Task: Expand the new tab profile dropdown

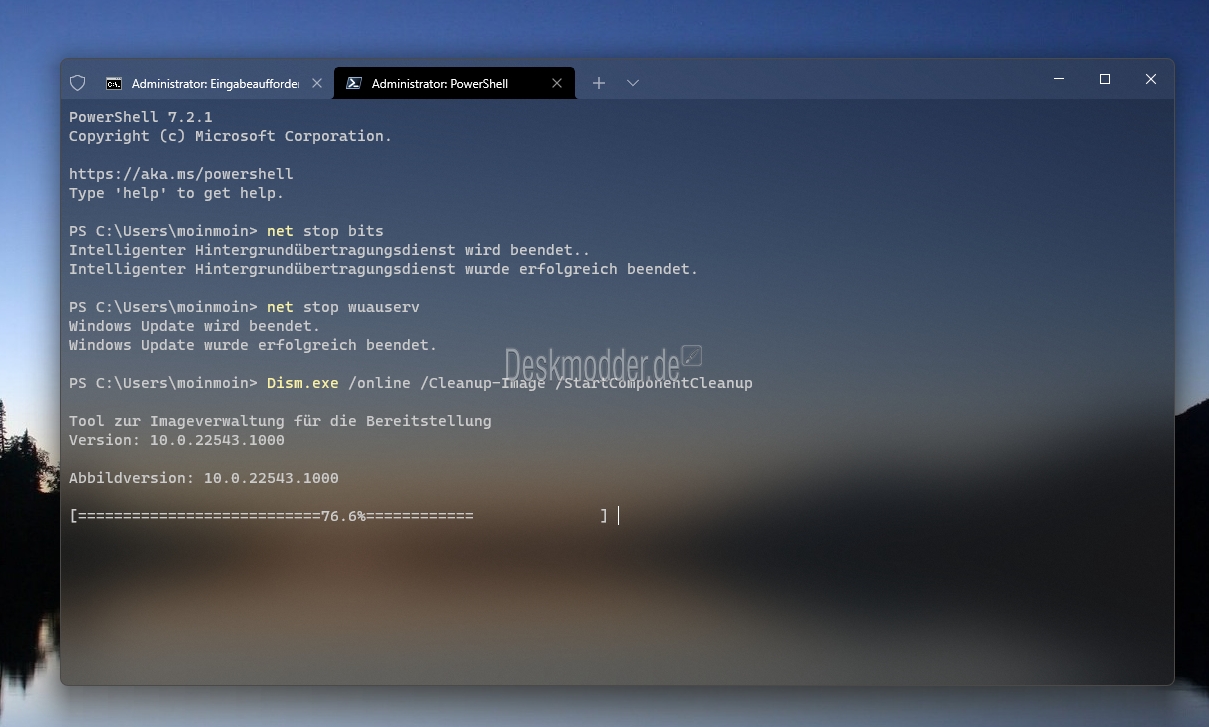Action: tap(633, 83)
